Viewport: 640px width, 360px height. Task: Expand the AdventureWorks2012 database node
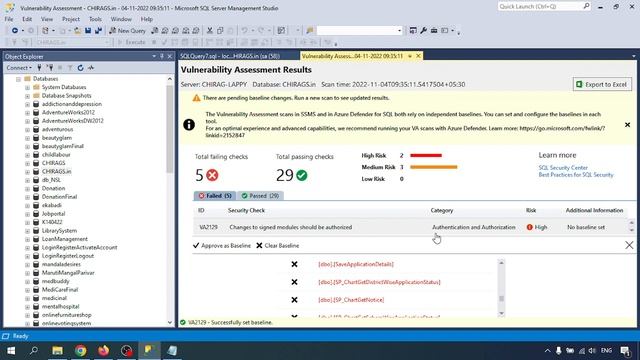click(27, 113)
